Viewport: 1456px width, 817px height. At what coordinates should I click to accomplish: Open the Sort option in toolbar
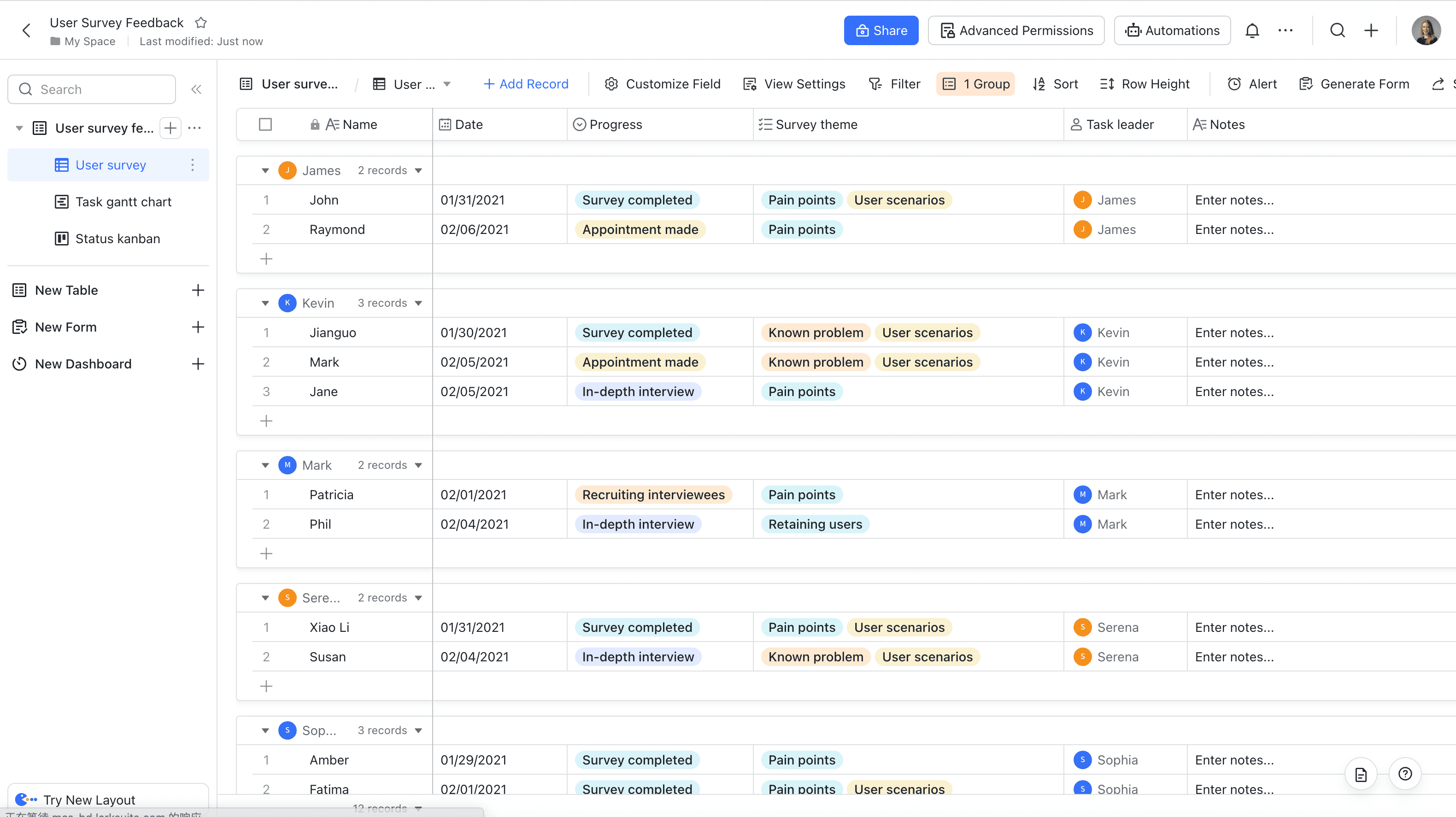coord(1055,84)
